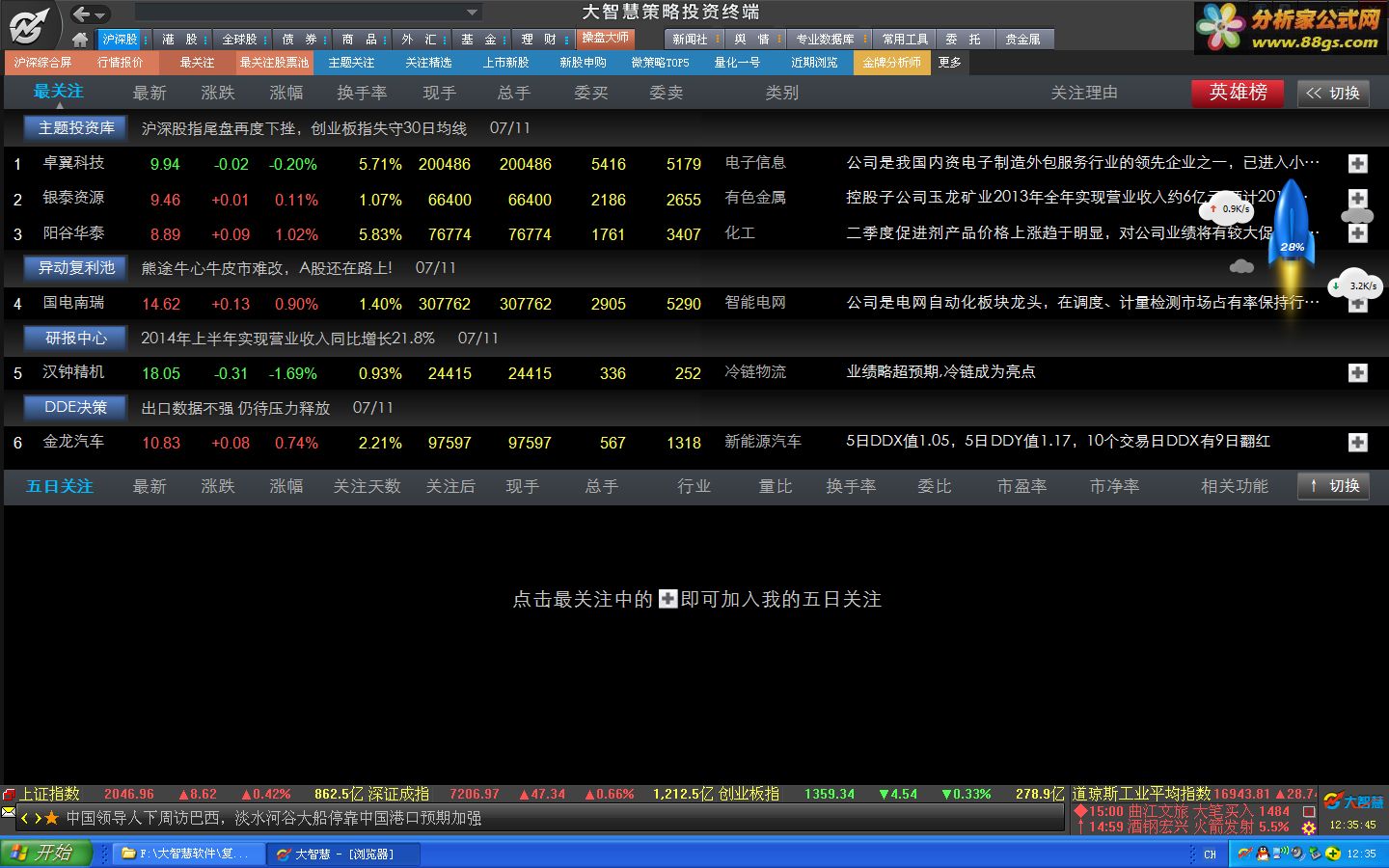Sort by 市盈率 column in 五日关注

click(1021, 486)
